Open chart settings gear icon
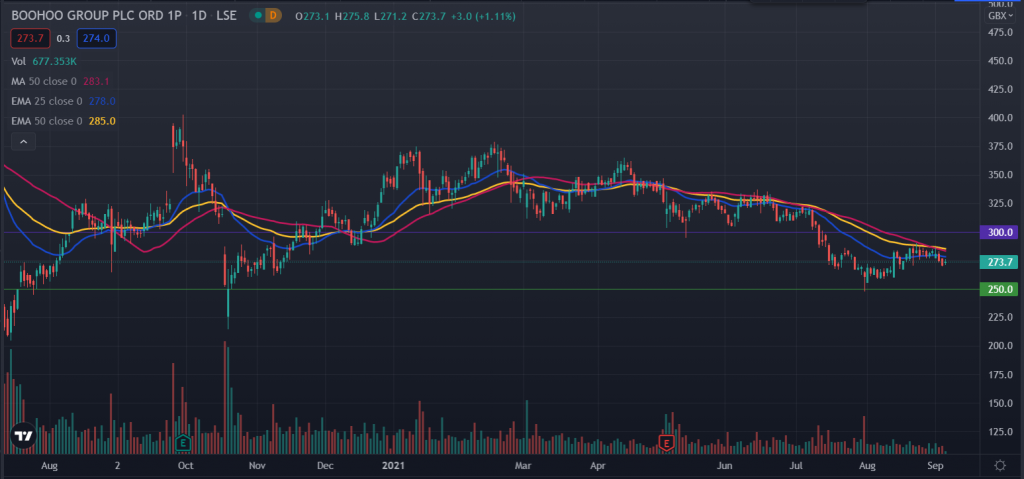Viewport: 1024px width, 479px height. point(999,465)
